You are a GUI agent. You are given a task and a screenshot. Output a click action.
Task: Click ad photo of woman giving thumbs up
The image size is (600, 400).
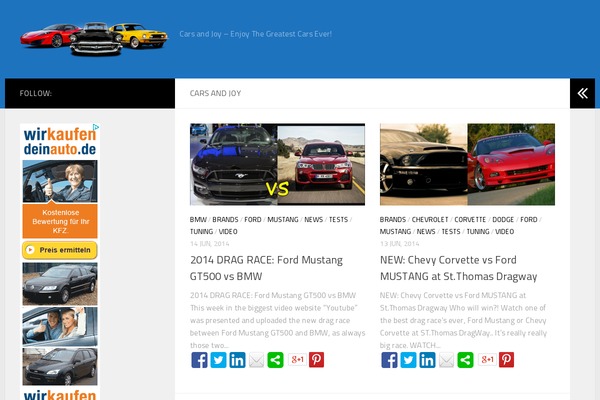(x=60, y=181)
